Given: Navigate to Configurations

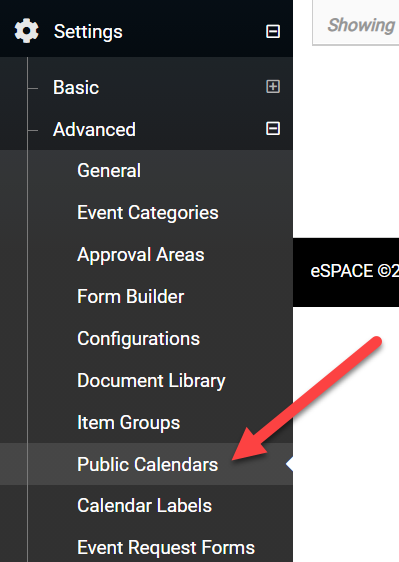Looking at the screenshot, I should 138,339.
